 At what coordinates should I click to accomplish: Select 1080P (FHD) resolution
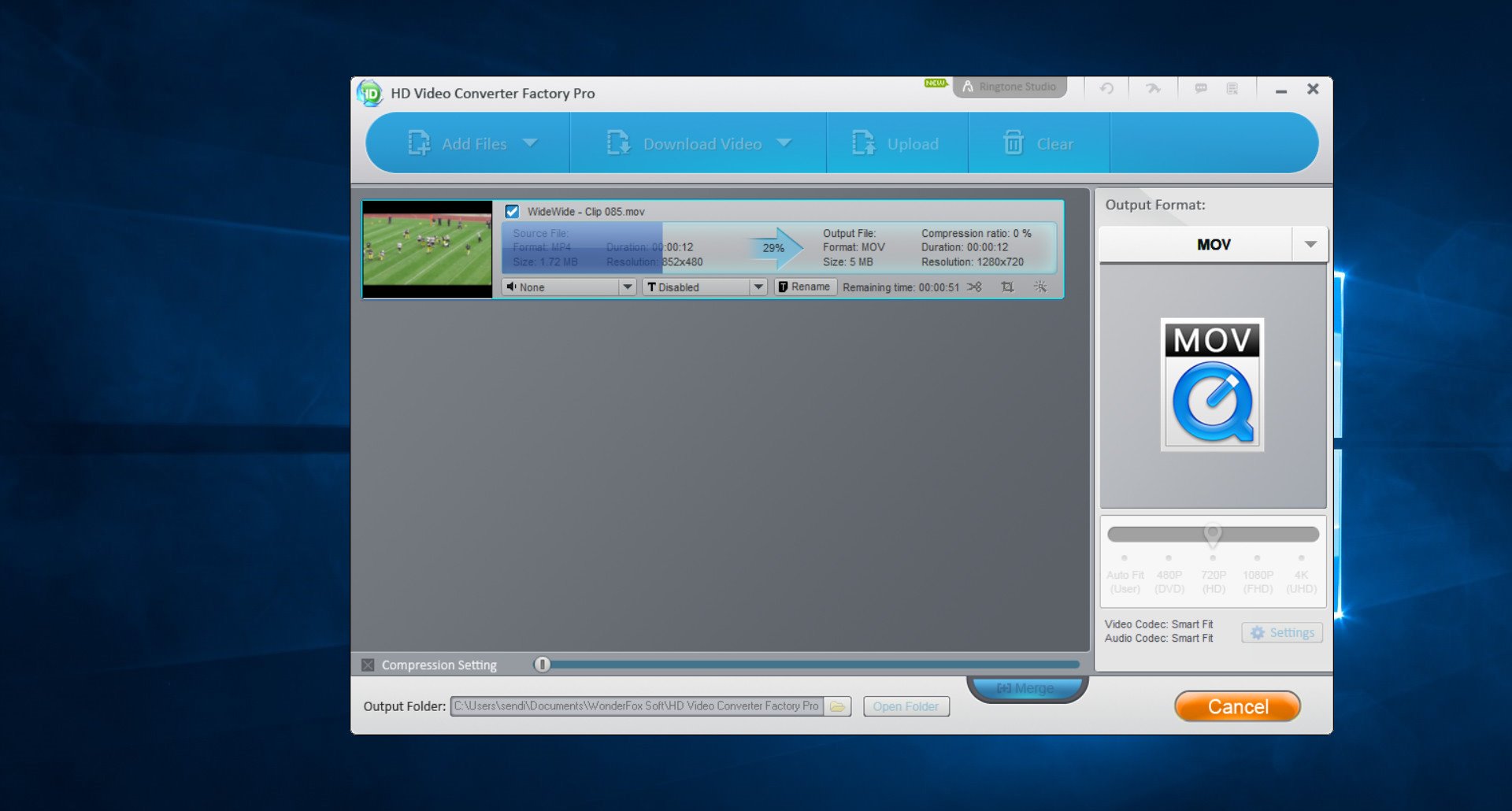click(1258, 581)
